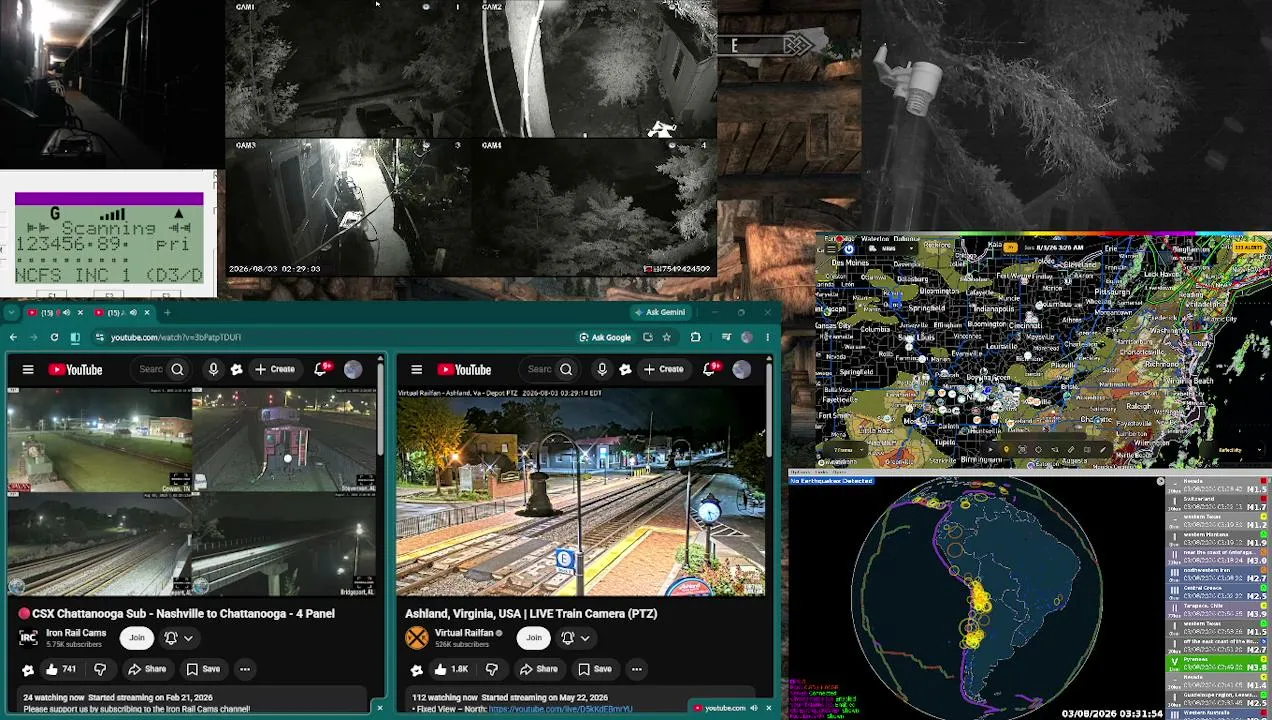Click the left pane vertical scrollbar

point(381,410)
